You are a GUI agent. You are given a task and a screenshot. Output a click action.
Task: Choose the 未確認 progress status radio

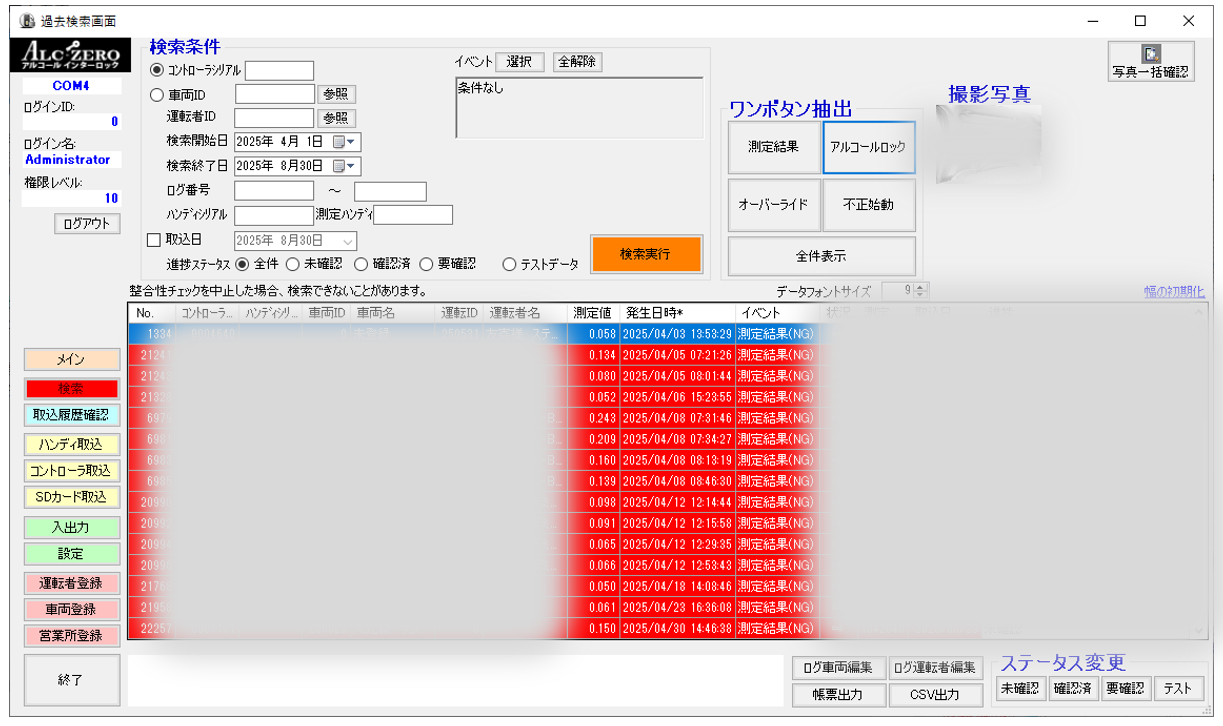[x=292, y=264]
